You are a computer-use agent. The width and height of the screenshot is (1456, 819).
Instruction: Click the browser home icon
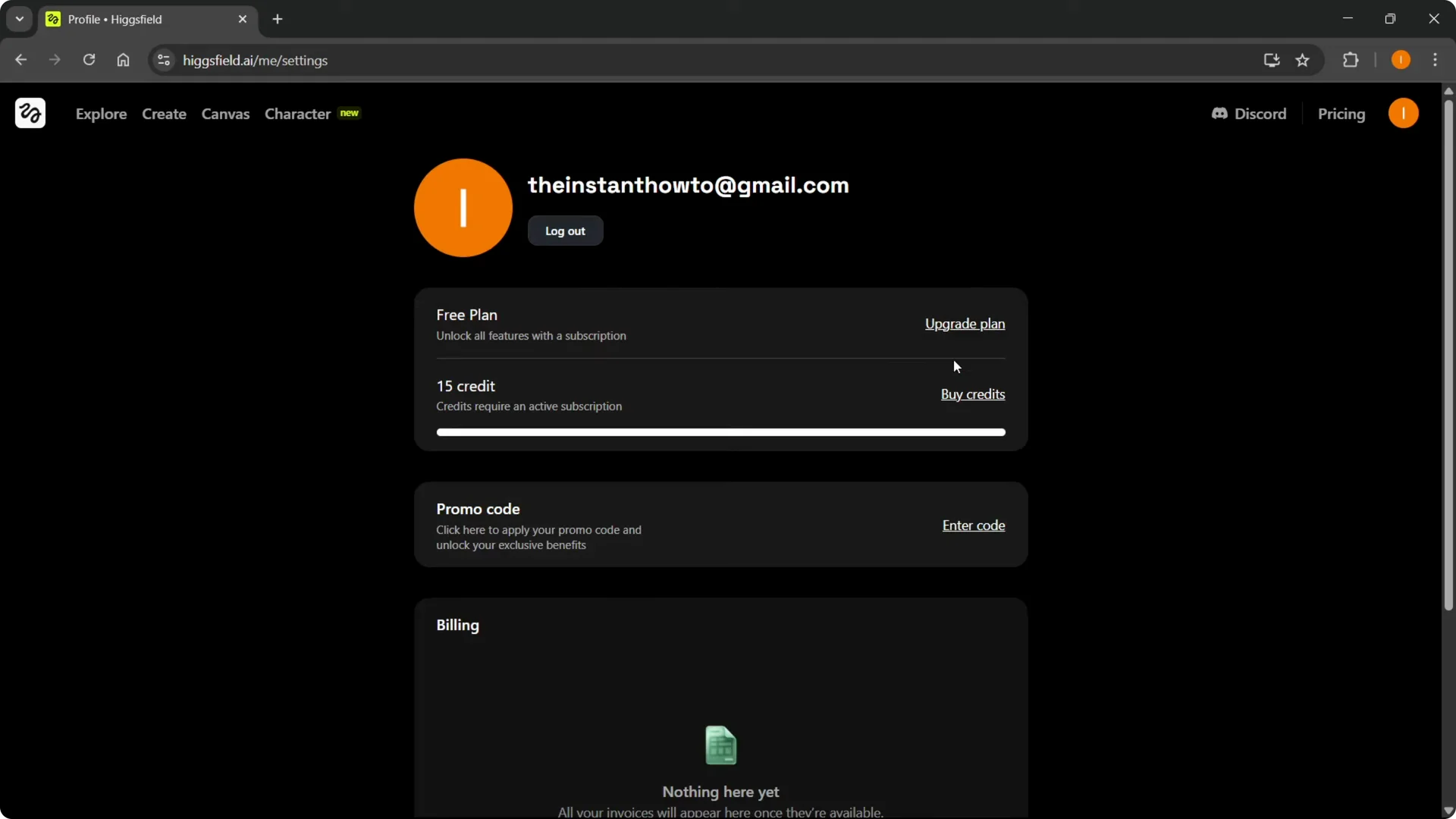pos(123,60)
